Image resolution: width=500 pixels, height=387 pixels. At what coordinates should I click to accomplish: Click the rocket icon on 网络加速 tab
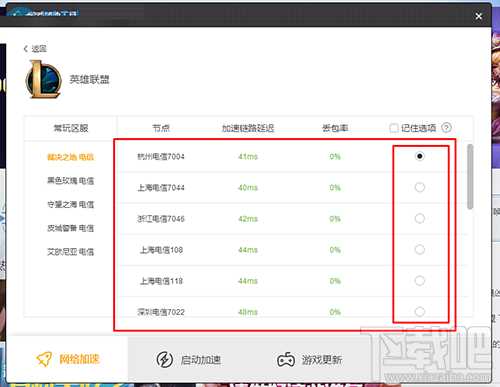point(44,359)
